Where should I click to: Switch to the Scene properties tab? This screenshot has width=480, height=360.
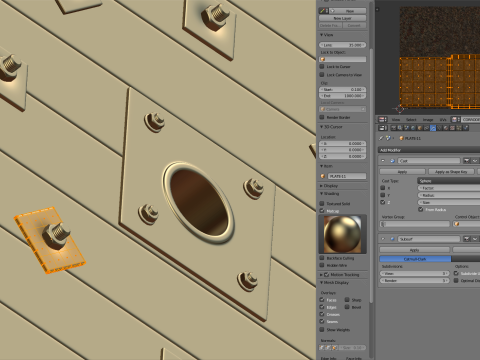click(407, 128)
